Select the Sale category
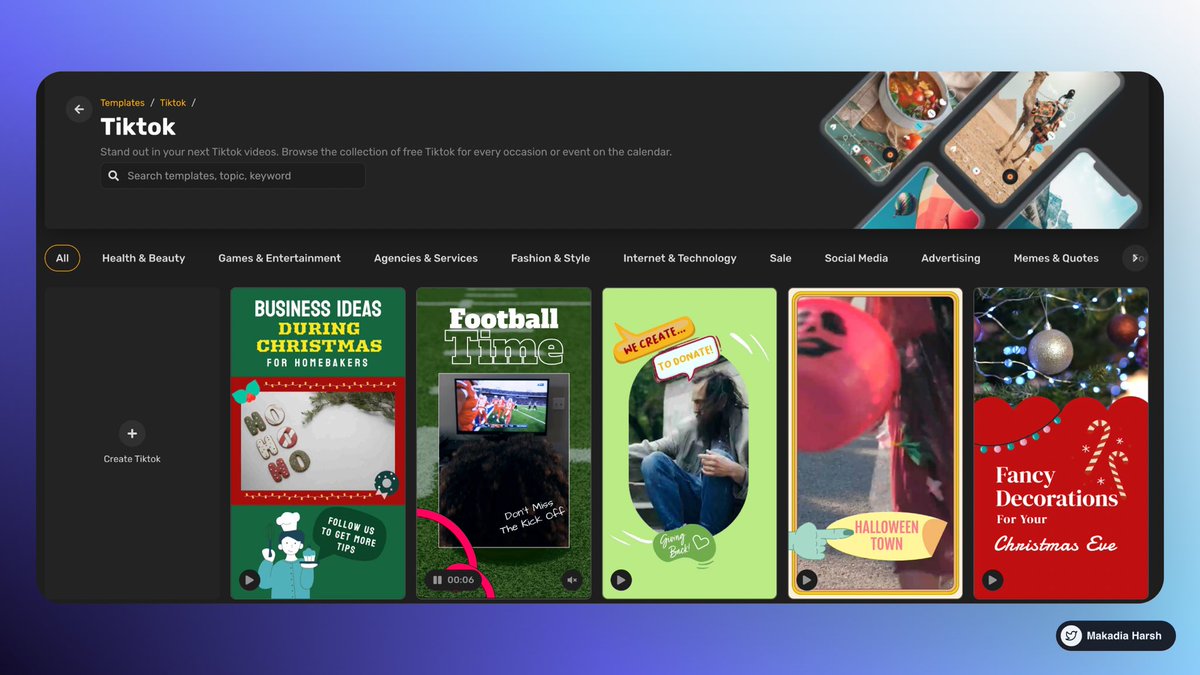1200x675 pixels. coord(781,258)
